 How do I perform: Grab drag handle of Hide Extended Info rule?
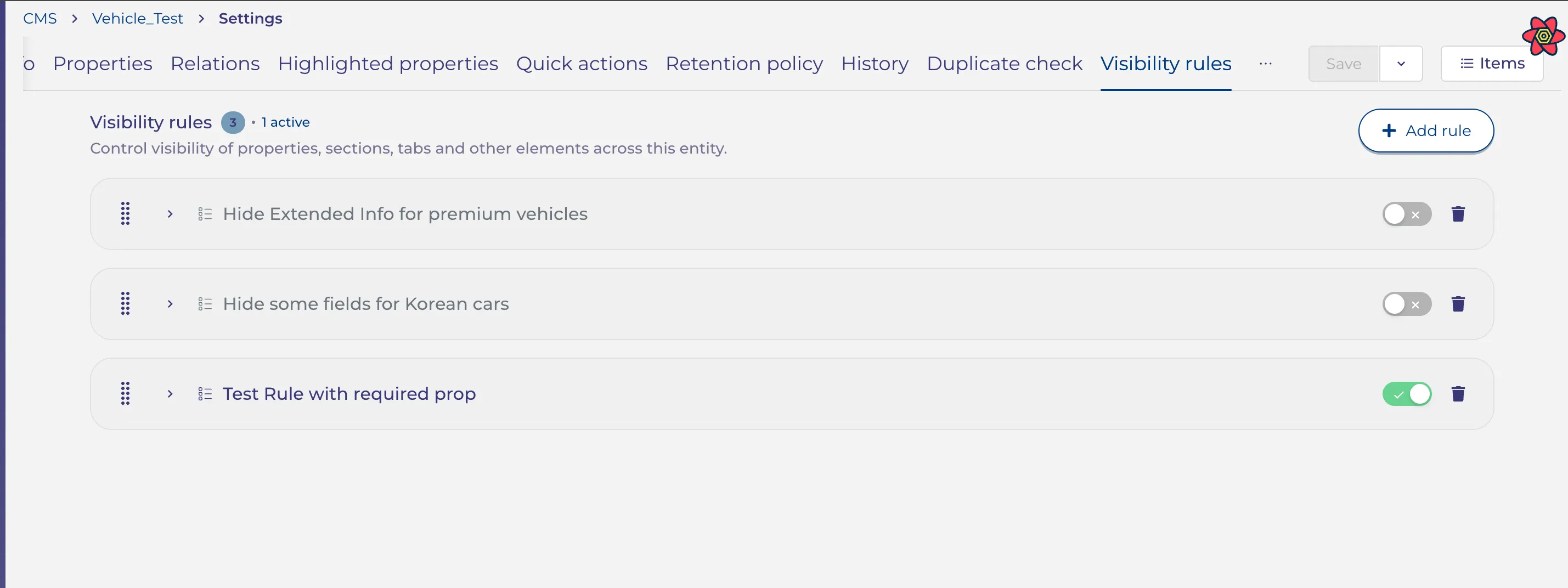[126, 214]
